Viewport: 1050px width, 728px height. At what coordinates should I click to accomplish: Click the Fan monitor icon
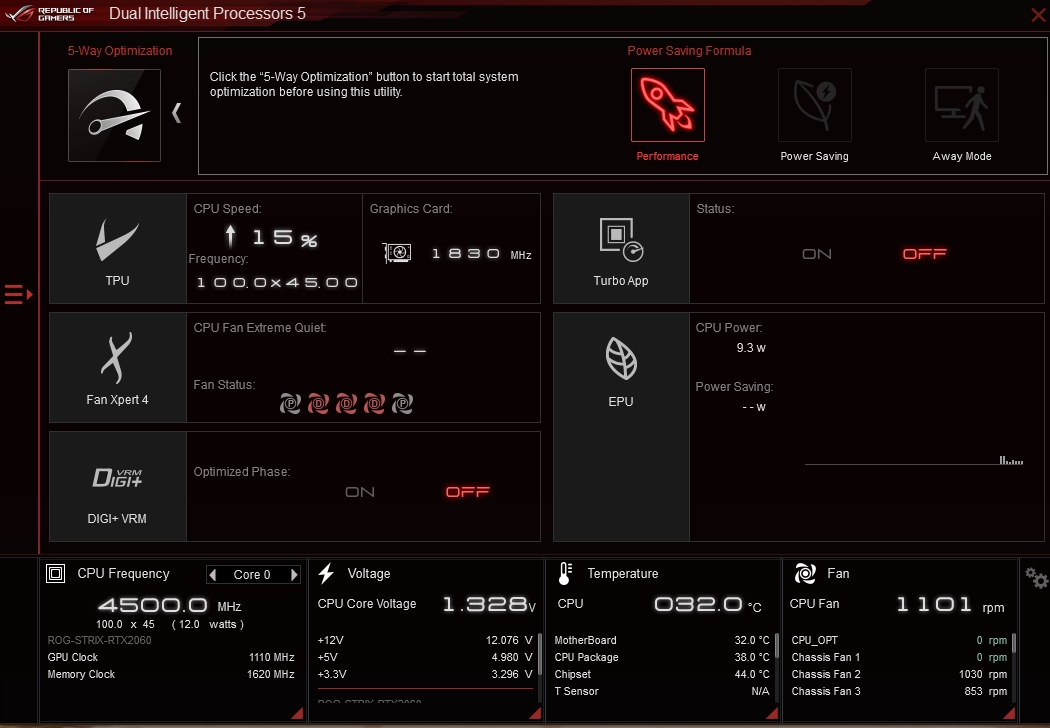805,573
